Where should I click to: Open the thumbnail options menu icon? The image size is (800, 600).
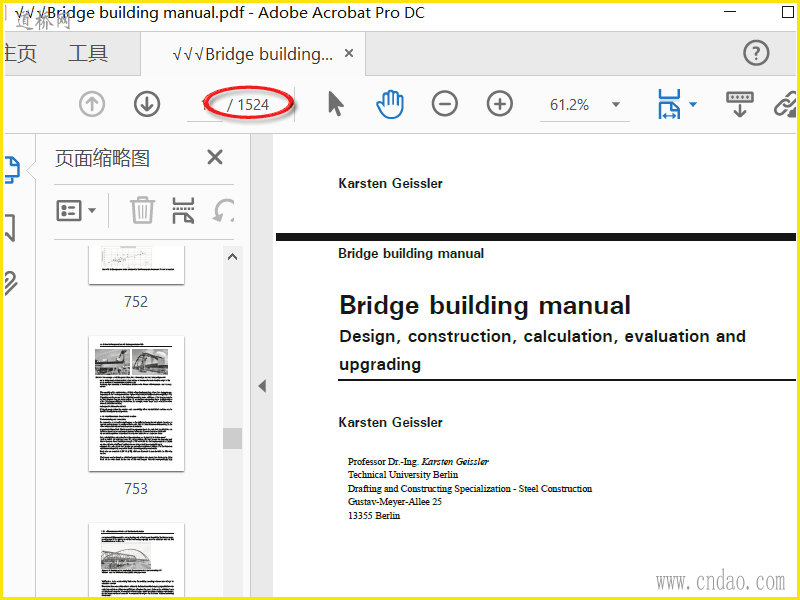69,210
